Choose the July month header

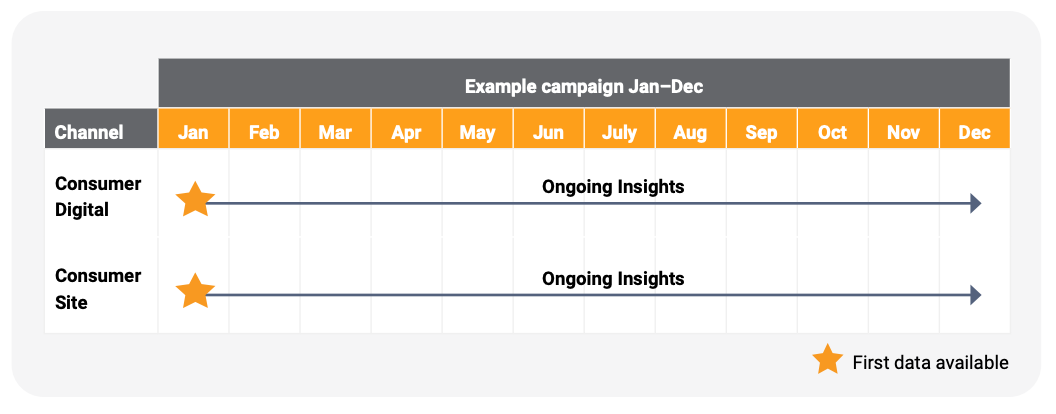[x=619, y=132]
